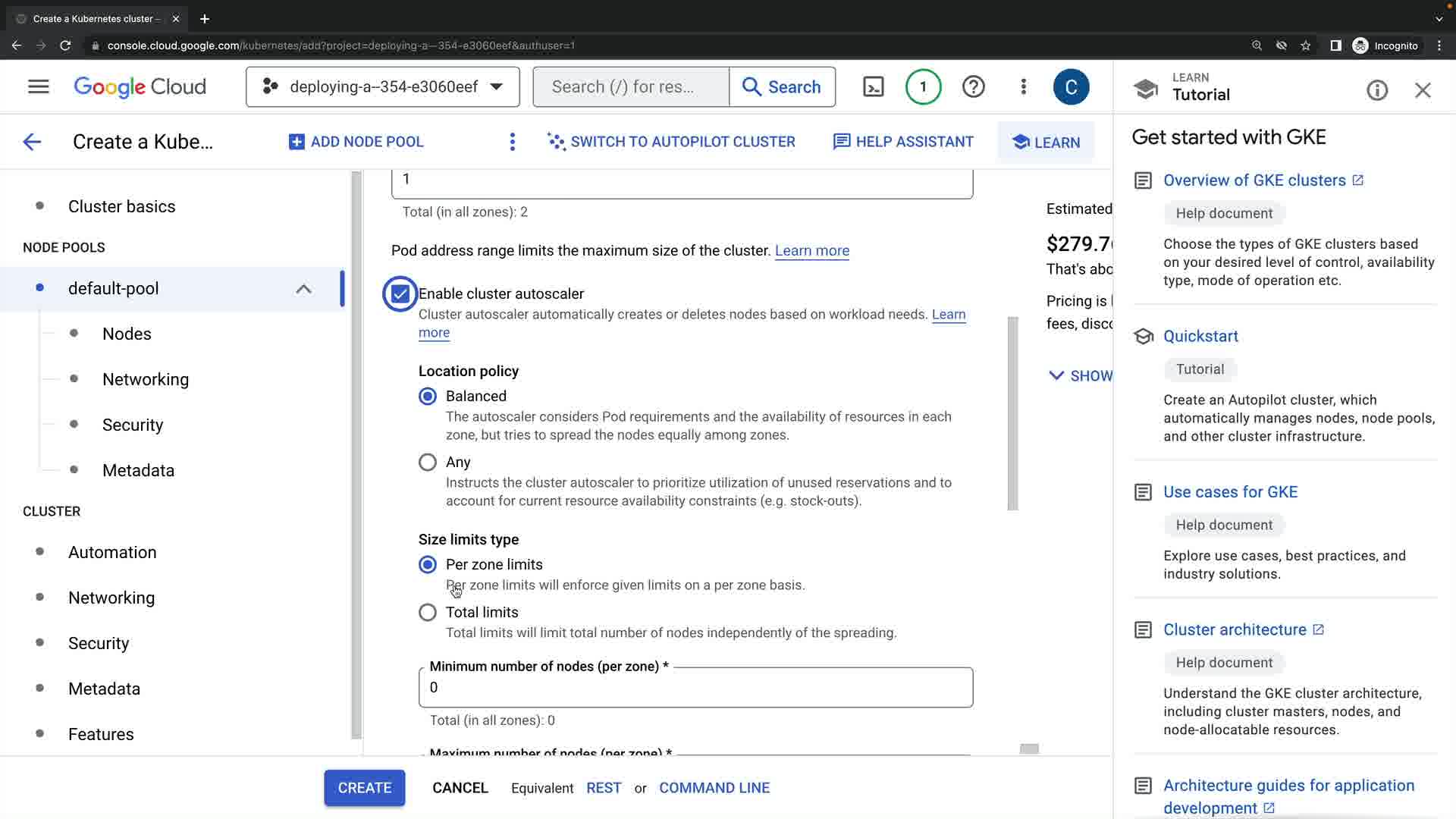The image size is (1456, 819).
Task: Uncheck Enable cluster autoscaler checkbox
Action: coord(400,293)
